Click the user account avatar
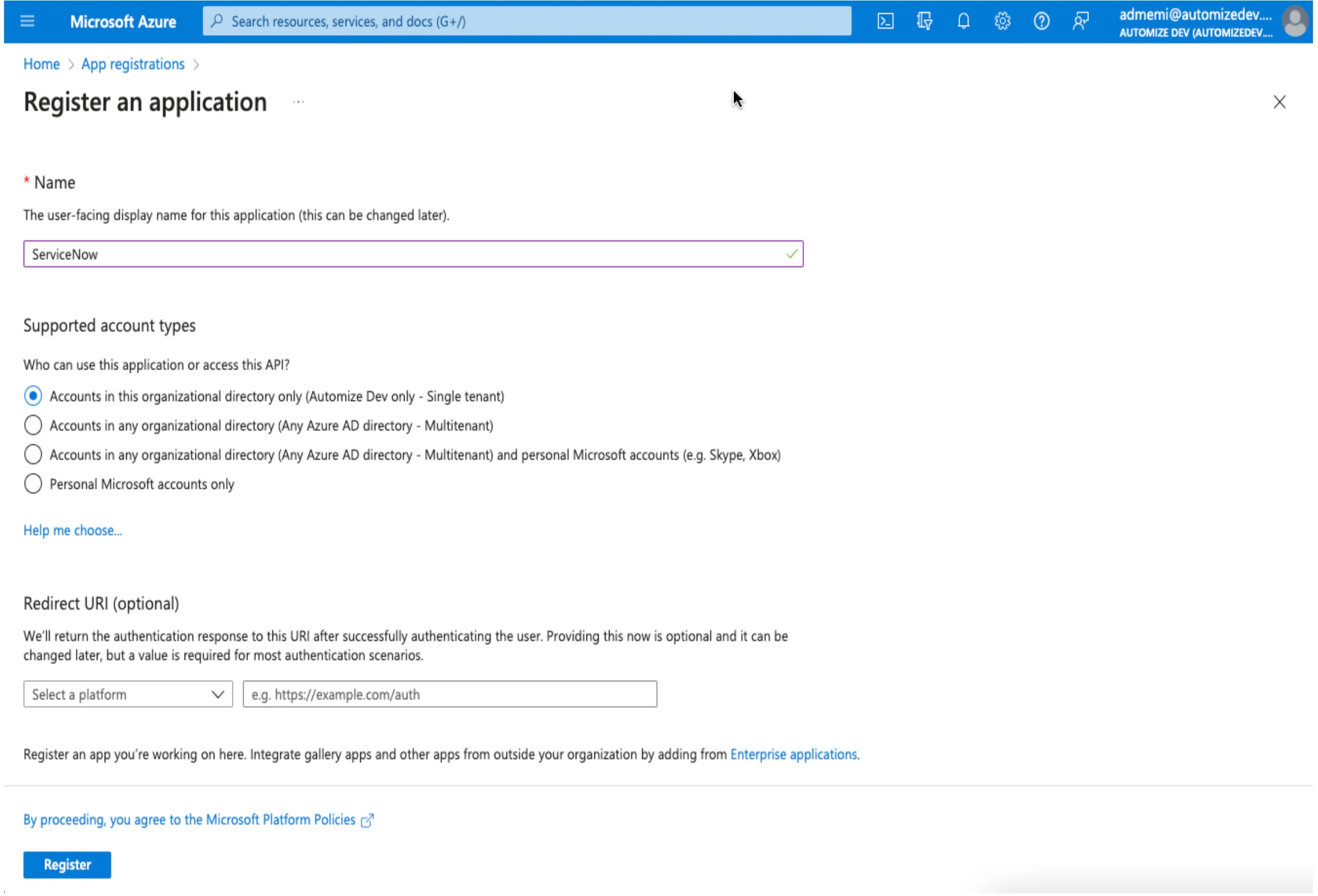Viewport: 1318px width, 896px height. 1295,21
